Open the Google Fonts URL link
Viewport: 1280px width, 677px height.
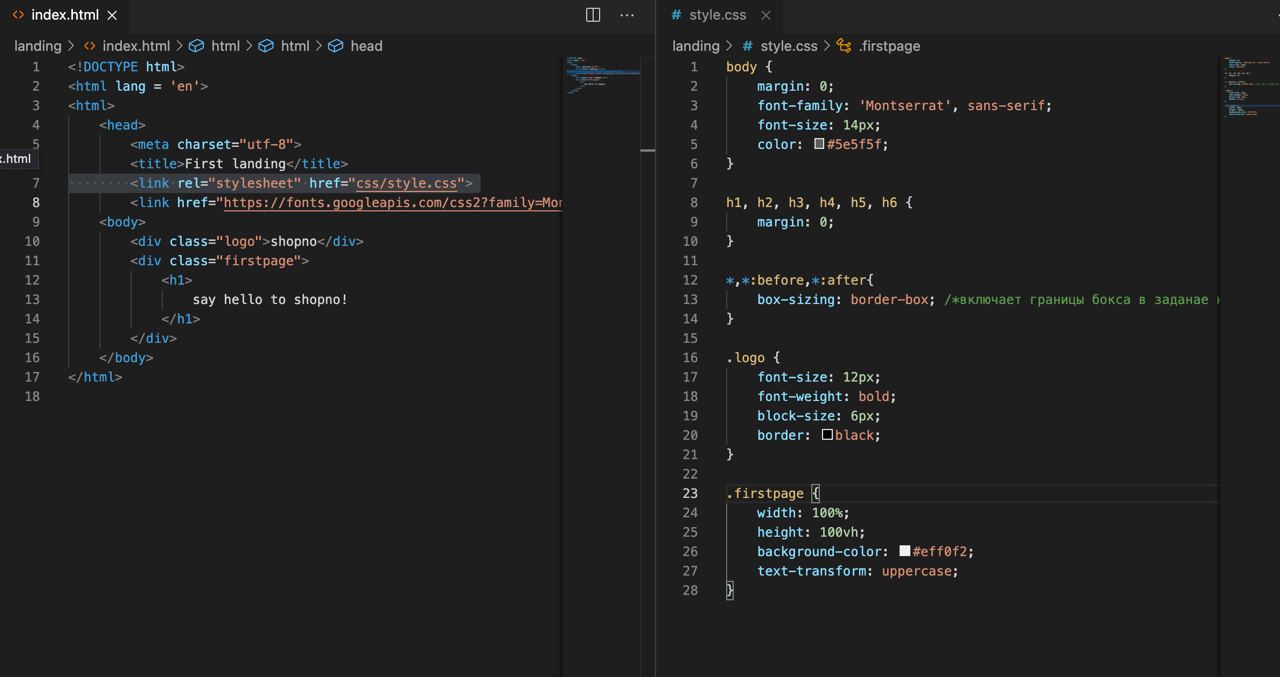point(392,203)
